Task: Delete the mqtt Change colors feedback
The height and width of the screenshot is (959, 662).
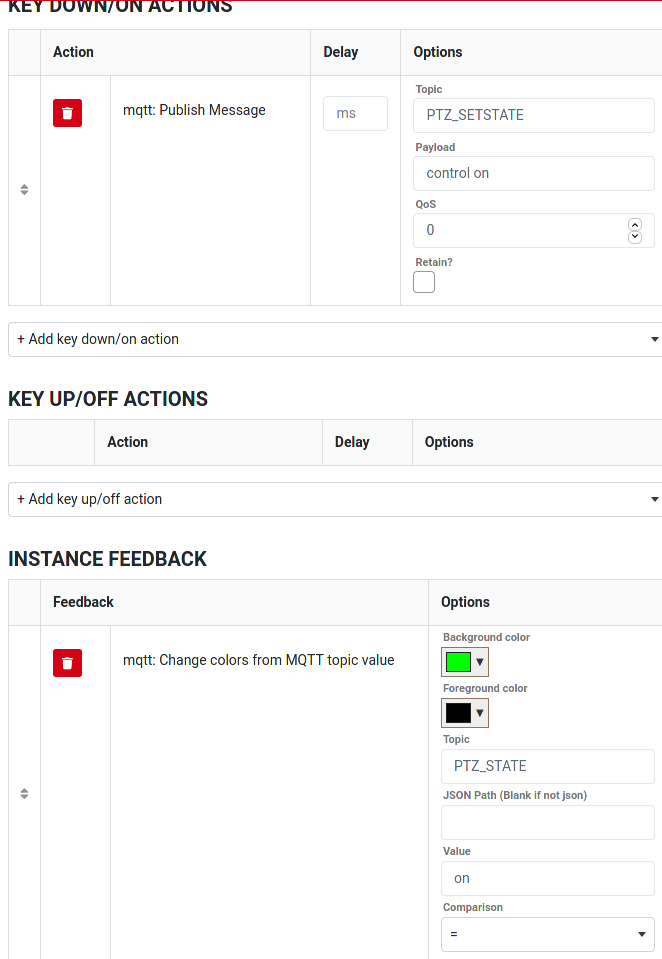Action: point(67,663)
